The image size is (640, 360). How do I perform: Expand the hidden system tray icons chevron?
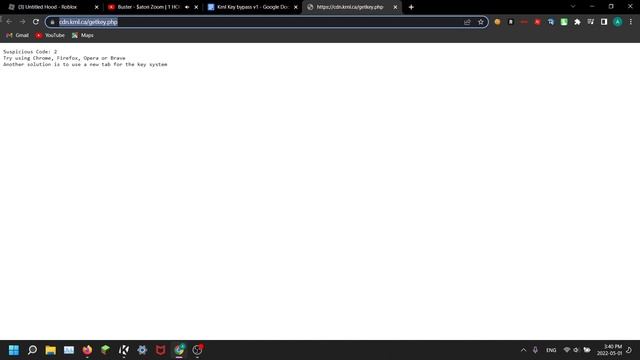point(523,350)
